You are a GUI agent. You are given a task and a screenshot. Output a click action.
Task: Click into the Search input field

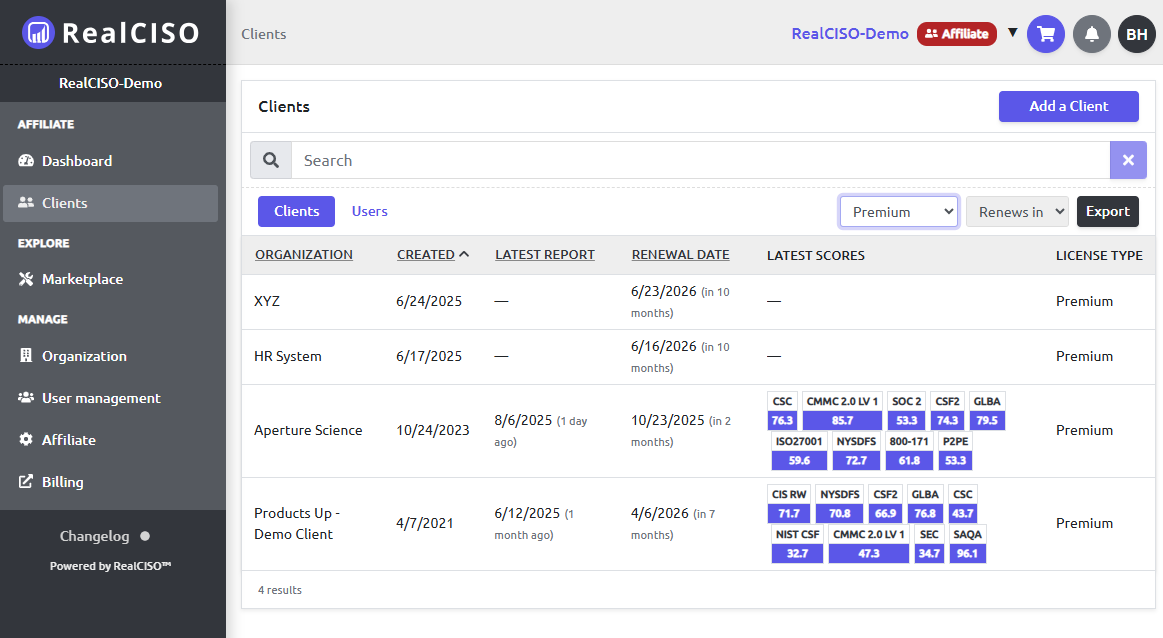(700, 160)
